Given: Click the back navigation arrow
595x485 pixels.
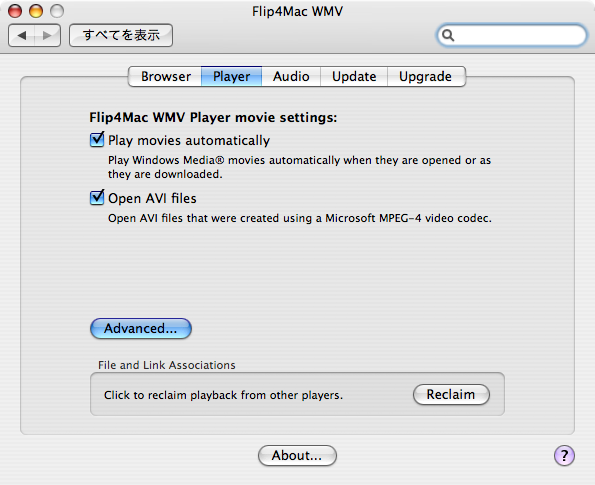Looking at the screenshot, I should (x=22, y=36).
